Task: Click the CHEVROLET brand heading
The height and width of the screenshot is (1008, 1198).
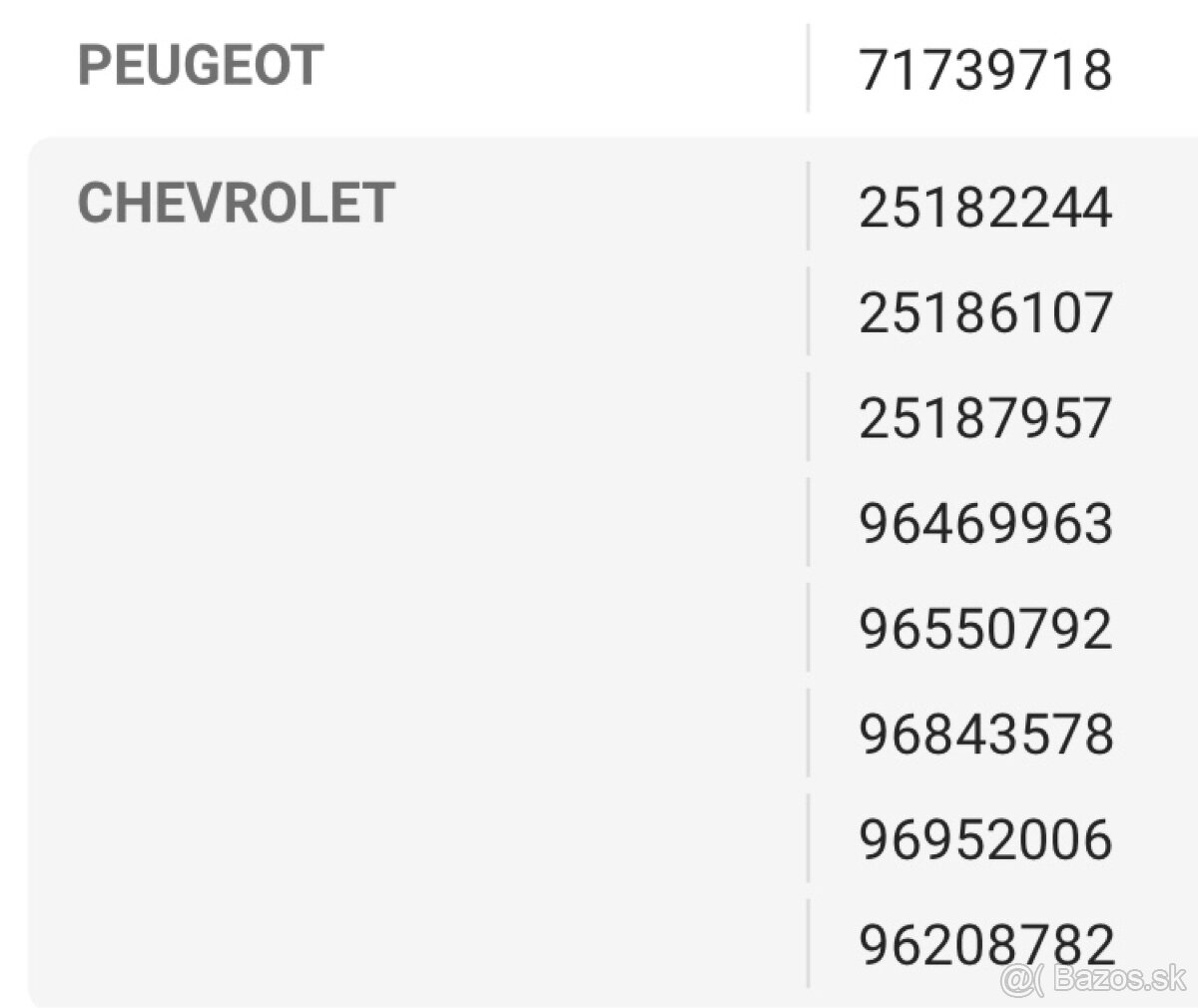Action: click(236, 203)
